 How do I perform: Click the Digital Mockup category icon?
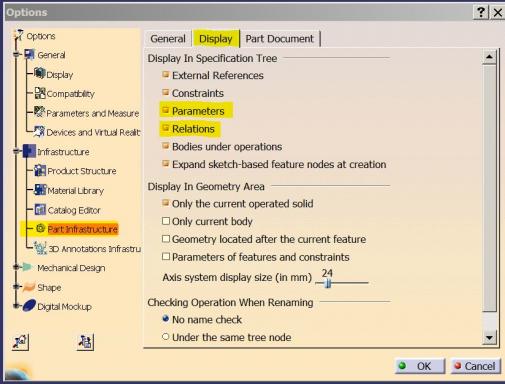coord(29,306)
